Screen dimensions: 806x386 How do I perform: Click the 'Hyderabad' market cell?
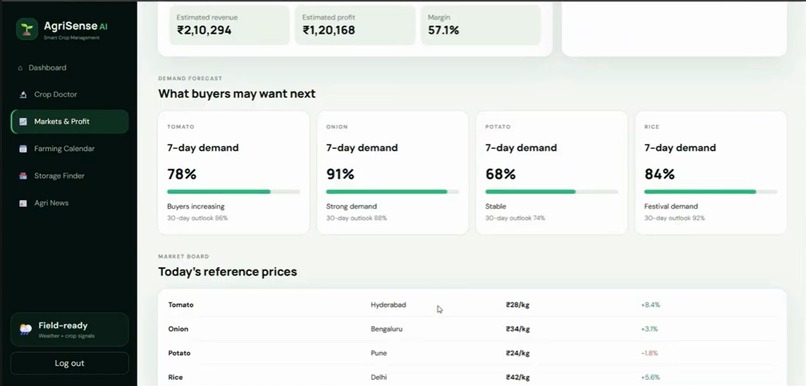click(x=388, y=305)
